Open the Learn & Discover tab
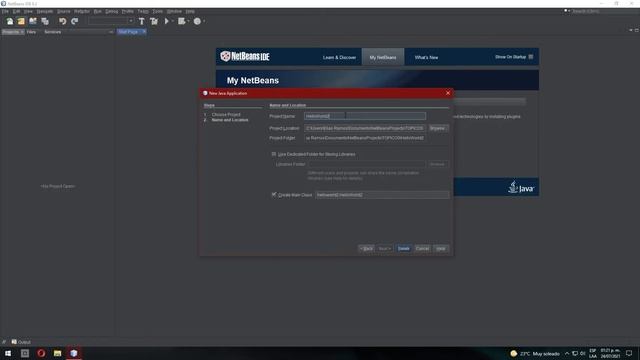 click(x=339, y=58)
